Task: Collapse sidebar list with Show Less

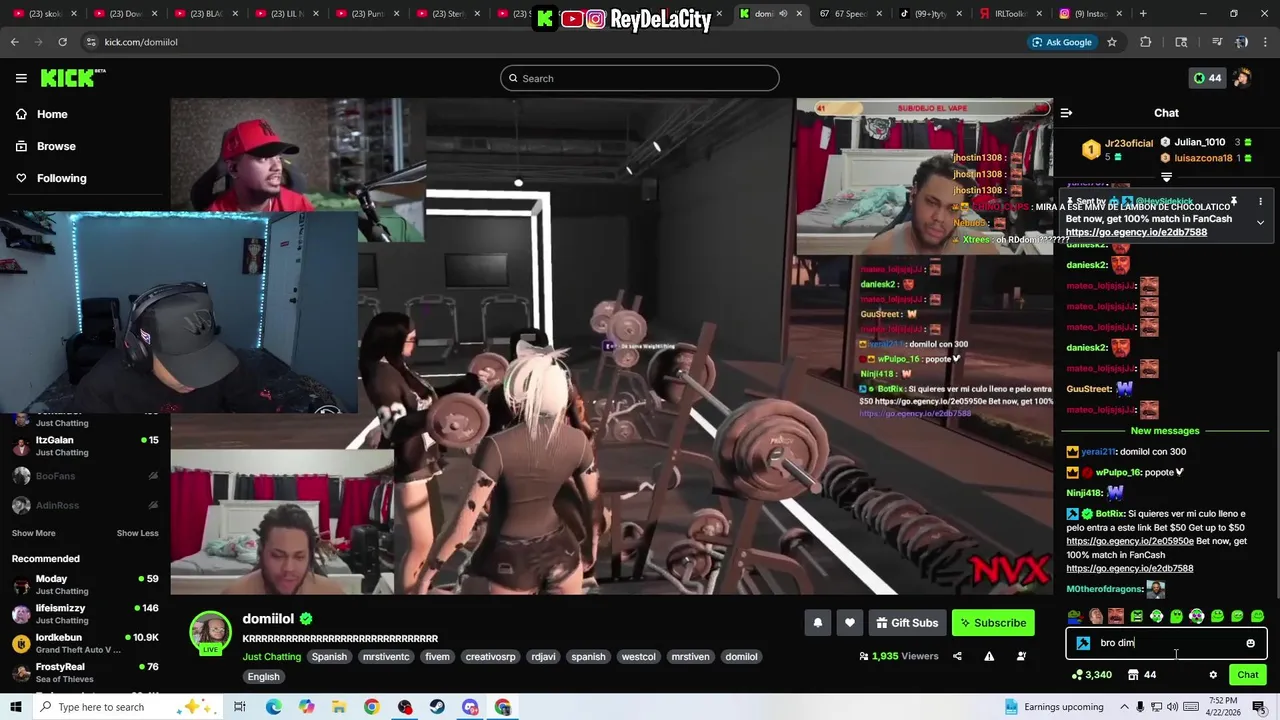Action: click(138, 533)
